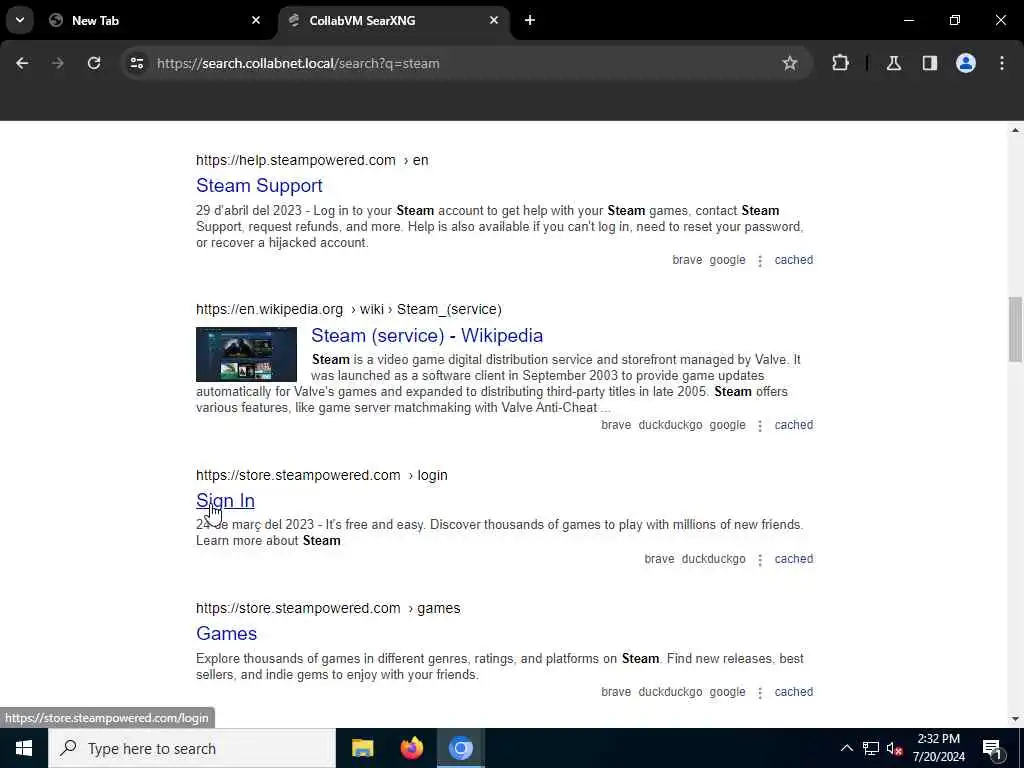Close the CollabVM SearXNG tab
Viewport: 1024px width, 768px height.
click(x=494, y=20)
